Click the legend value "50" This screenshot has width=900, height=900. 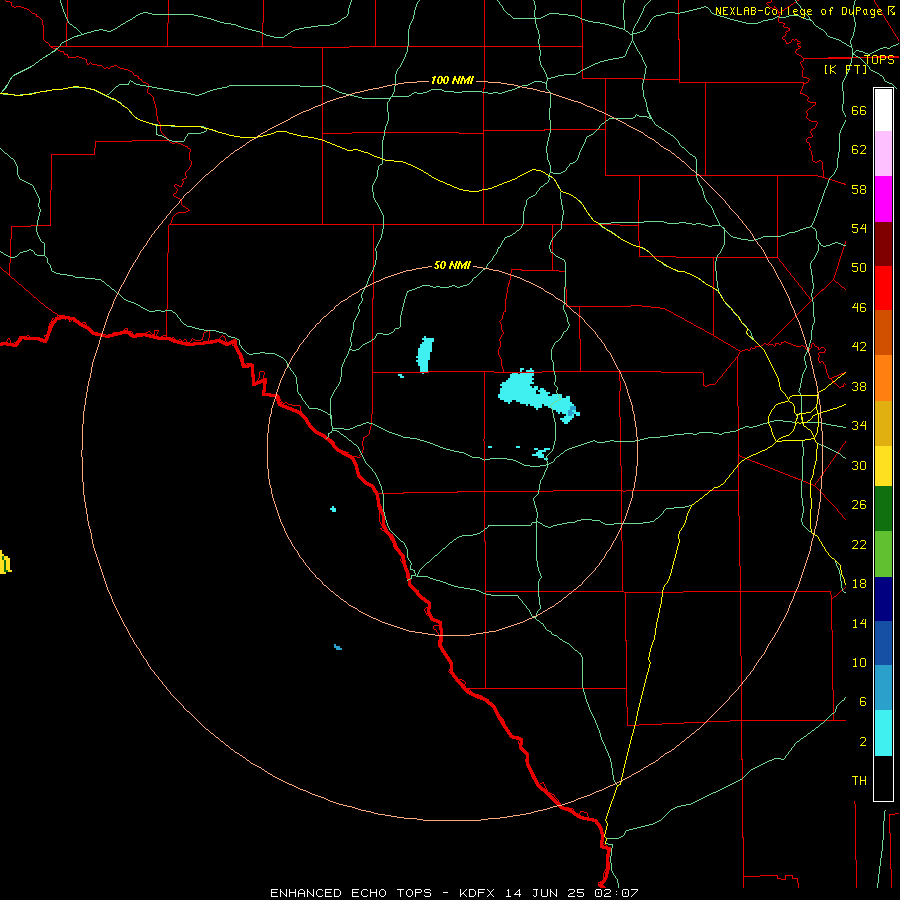tap(859, 268)
